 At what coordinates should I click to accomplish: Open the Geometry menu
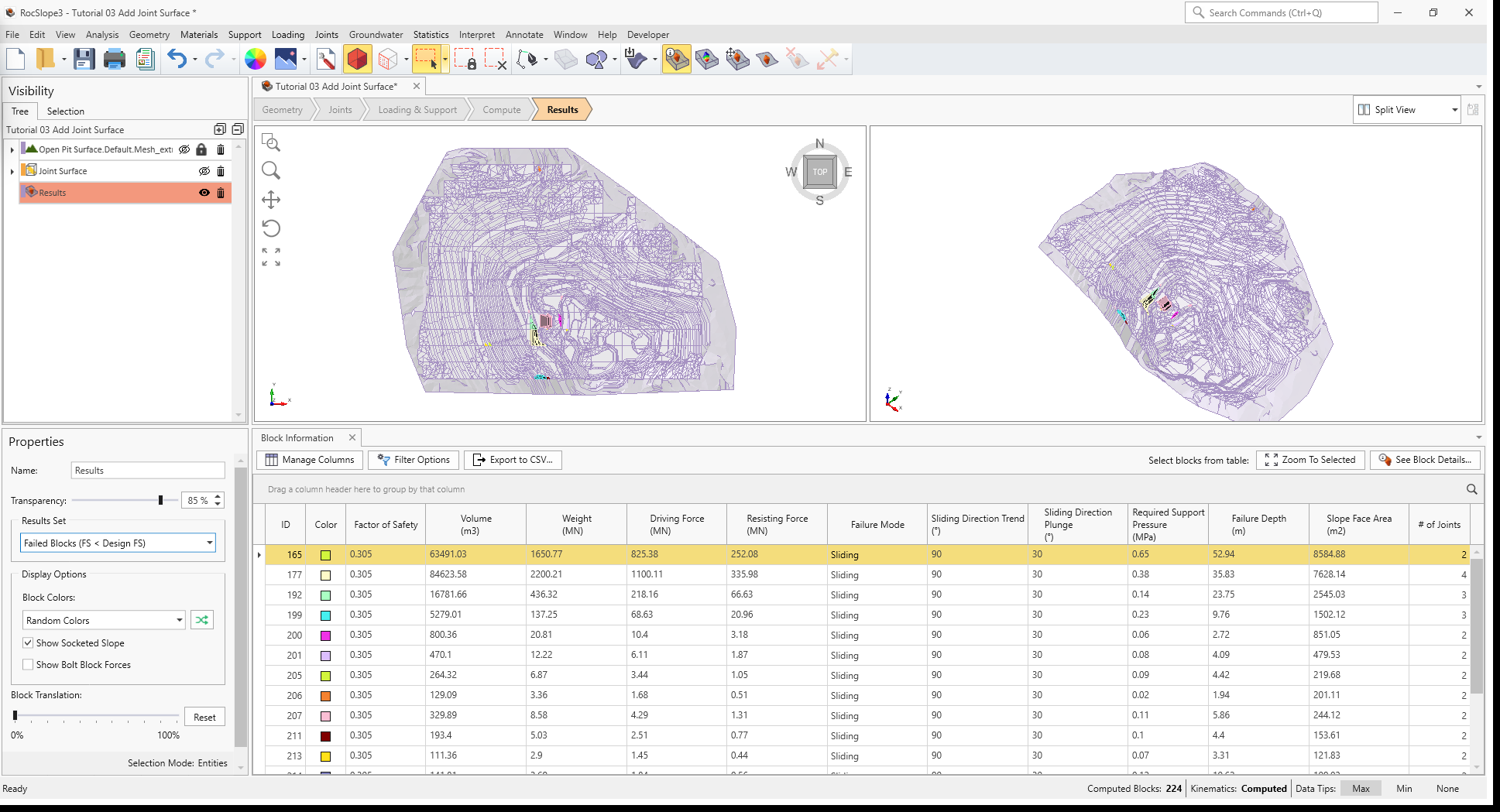[x=149, y=35]
